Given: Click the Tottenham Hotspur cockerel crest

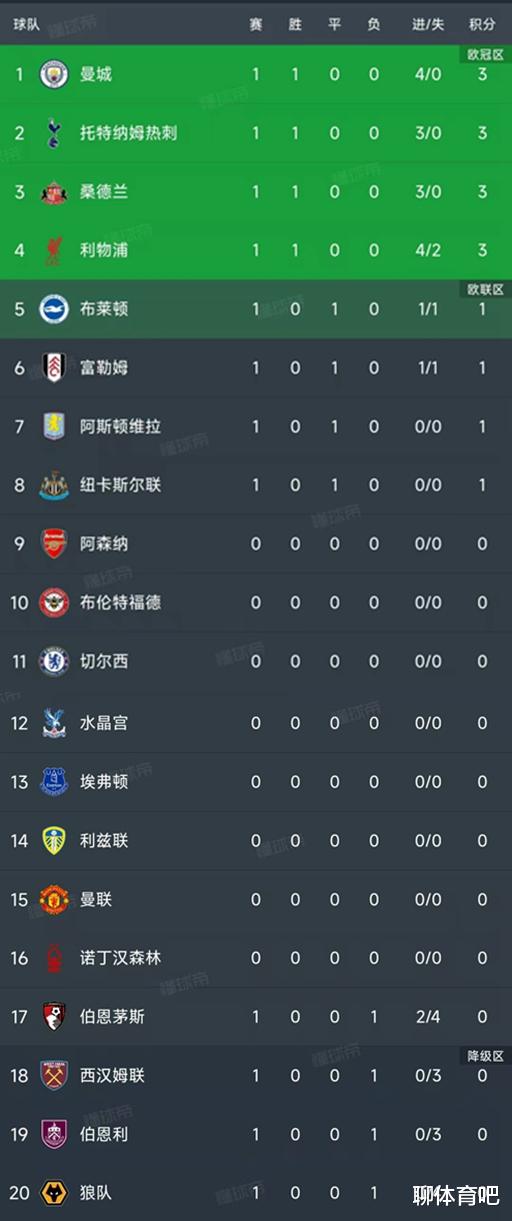Looking at the screenshot, I should point(53,133).
